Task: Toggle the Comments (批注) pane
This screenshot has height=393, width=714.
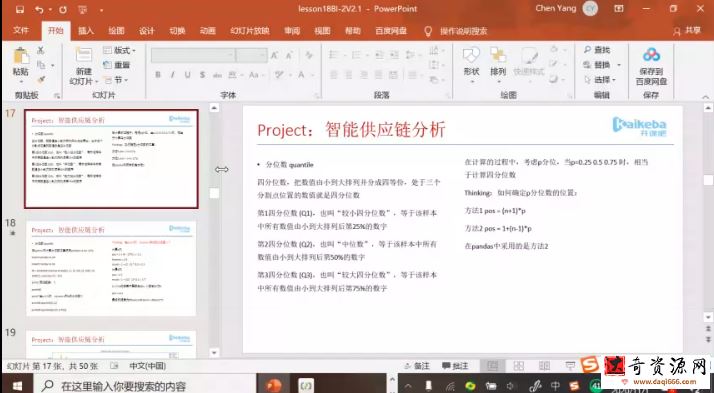Action: [x=456, y=366]
